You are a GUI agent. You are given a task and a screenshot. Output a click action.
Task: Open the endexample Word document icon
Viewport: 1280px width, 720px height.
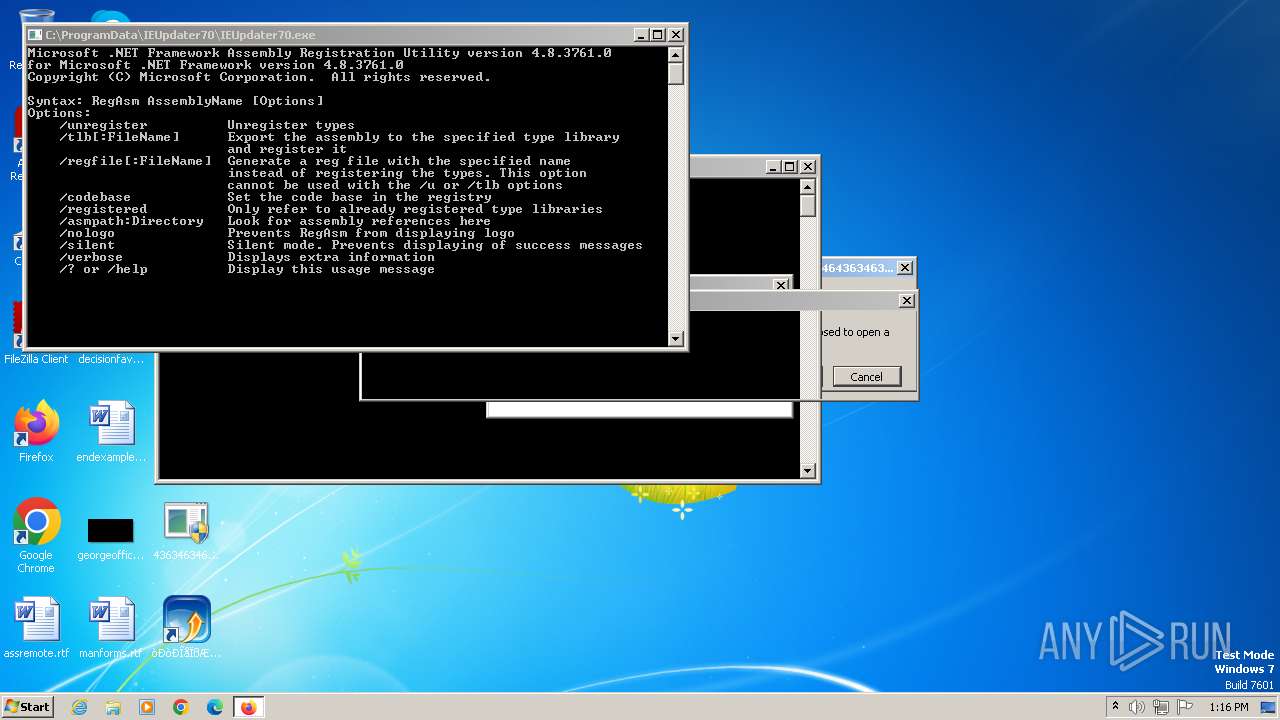(111, 431)
